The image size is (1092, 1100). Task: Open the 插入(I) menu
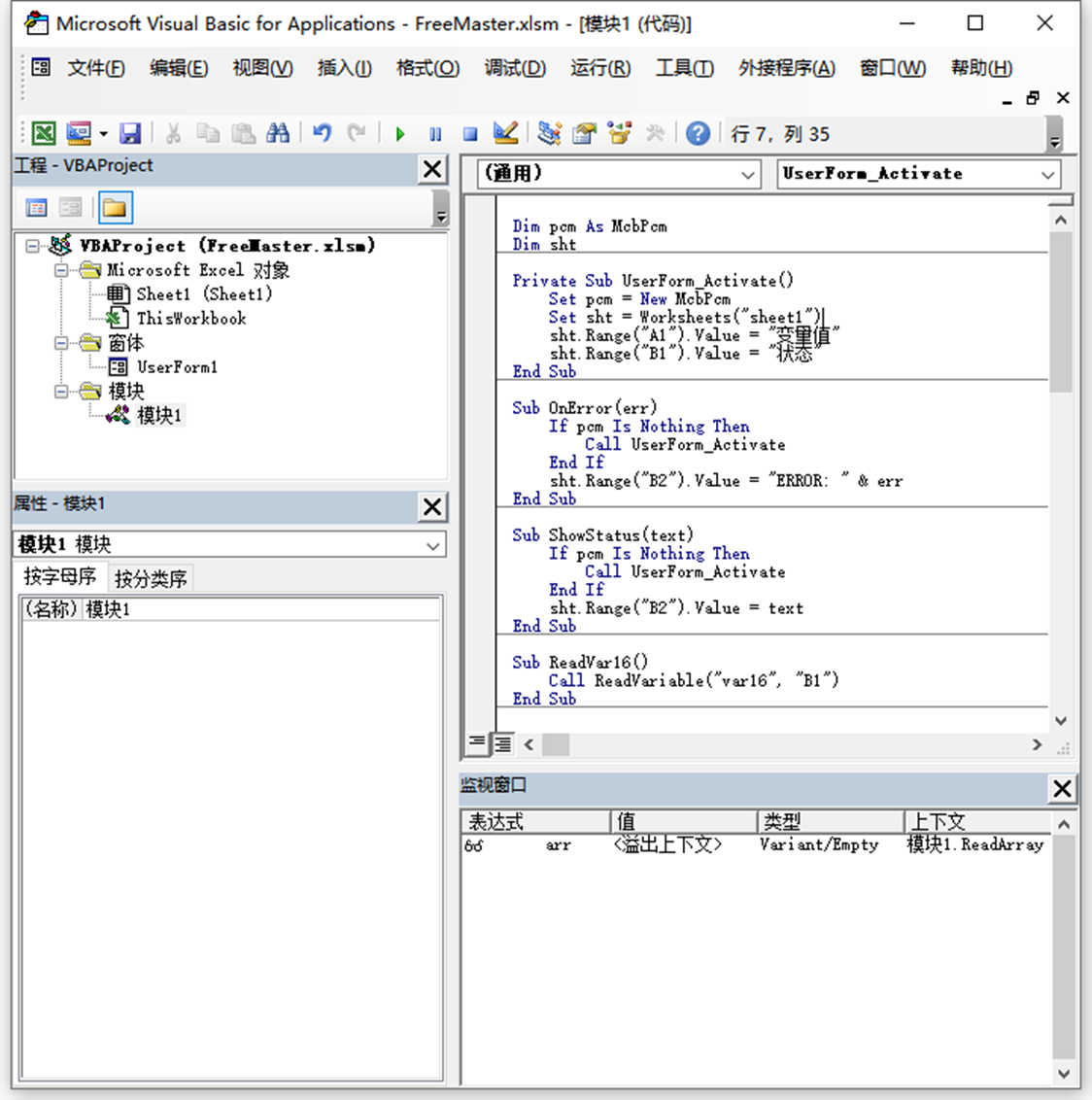pos(344,68)
